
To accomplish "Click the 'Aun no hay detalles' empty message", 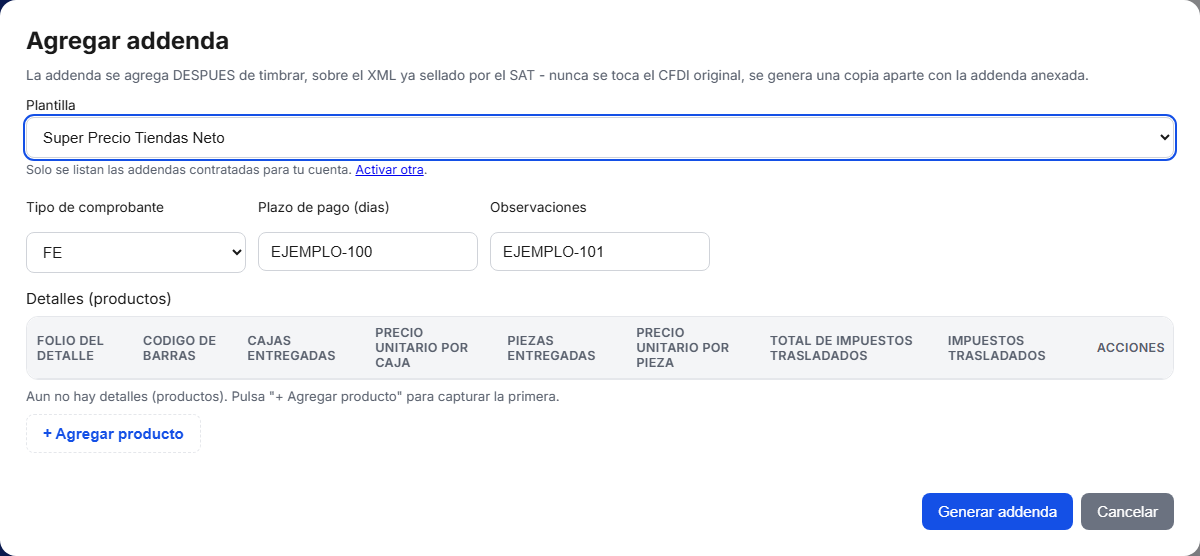I will [292, 396].
